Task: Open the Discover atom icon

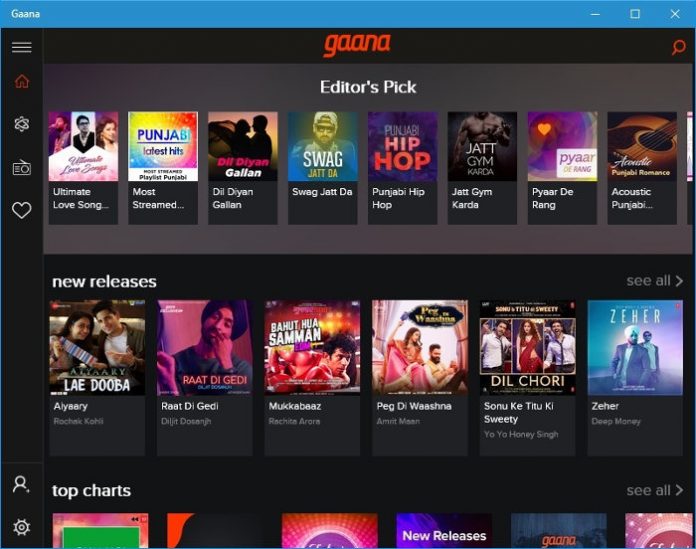Action: point(21,124)
